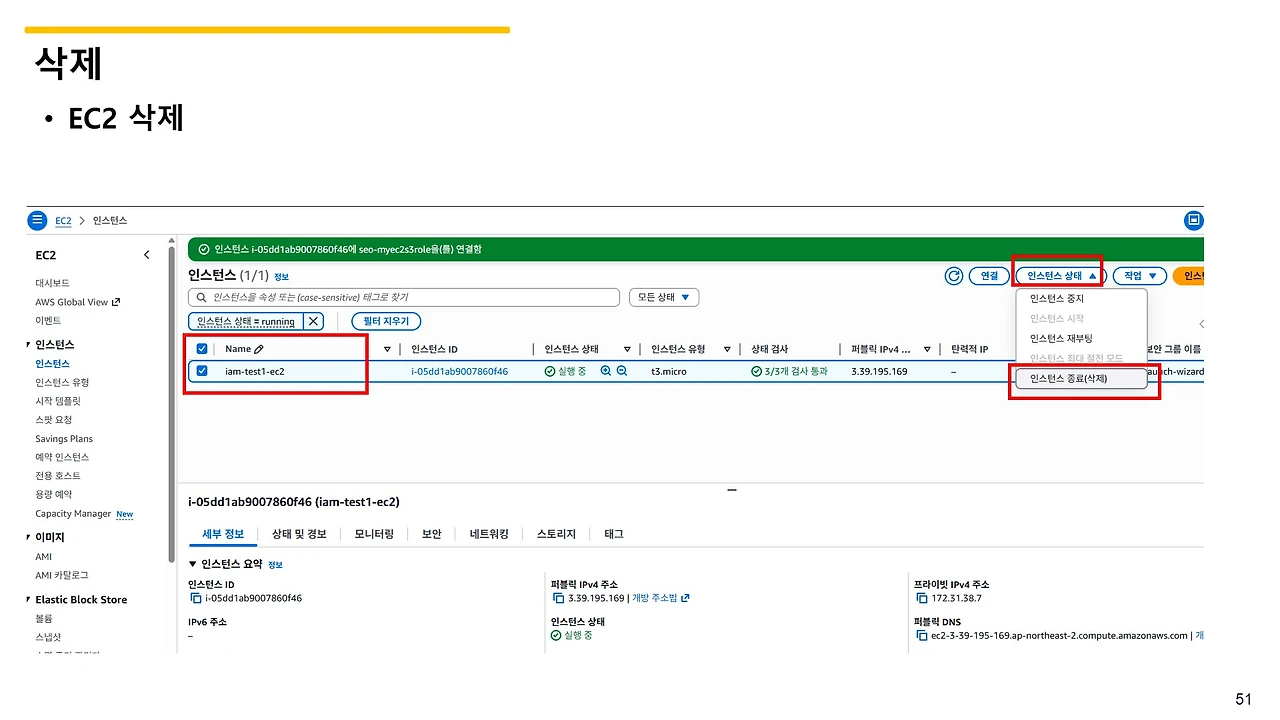The width and height of the screenshot is (1280, 720).
Task: Collapse the 인스턴스 group in the sidebar
Action: pos(28,345)
